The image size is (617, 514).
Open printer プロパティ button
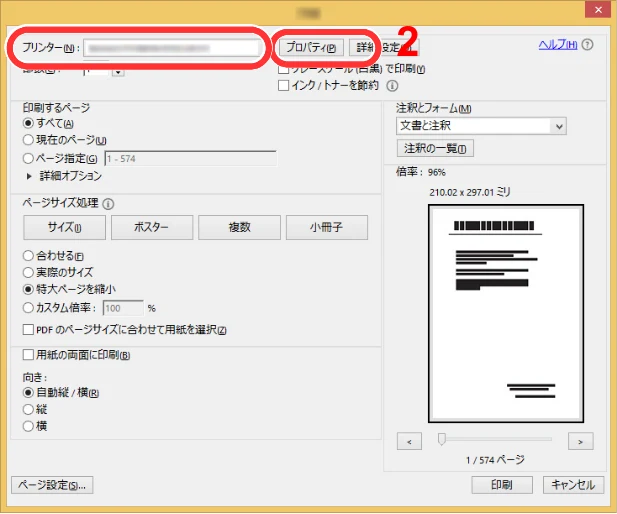pyautogui.click(x=311, y=48)
